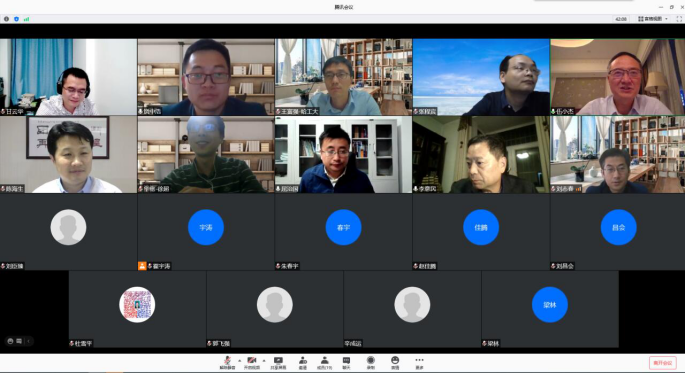Turn on the camera video
The image size is (685, 374).
[252, 363]
